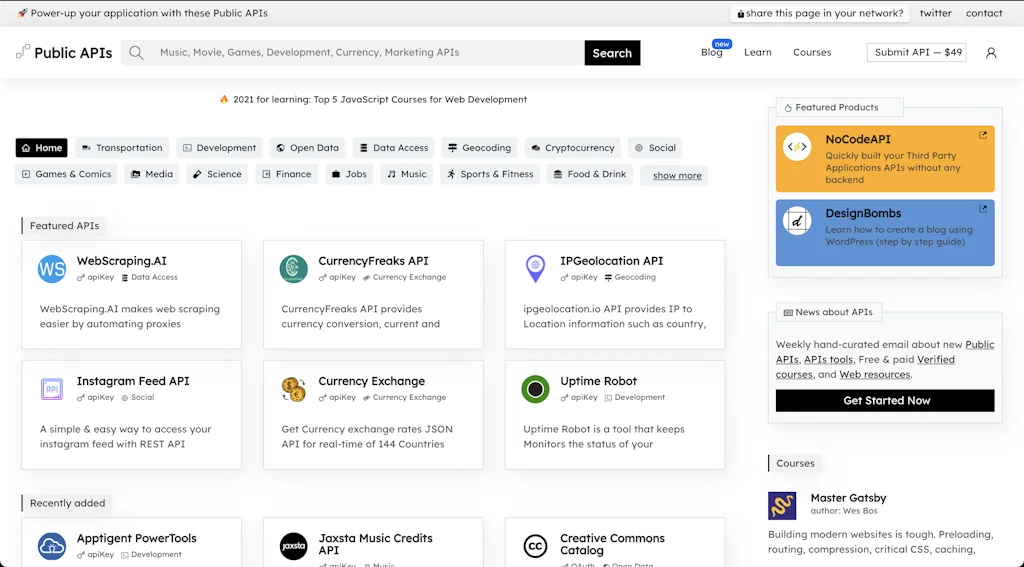
Task: Click the Master Gatsby course thumbnail
Action: [x=782, y=506]
